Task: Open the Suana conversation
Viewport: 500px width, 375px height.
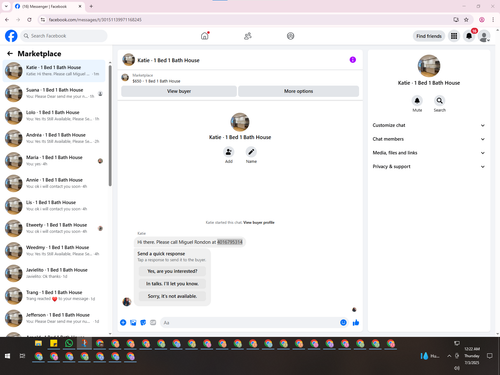Action: pyautogui.click(x=54, y=93)
